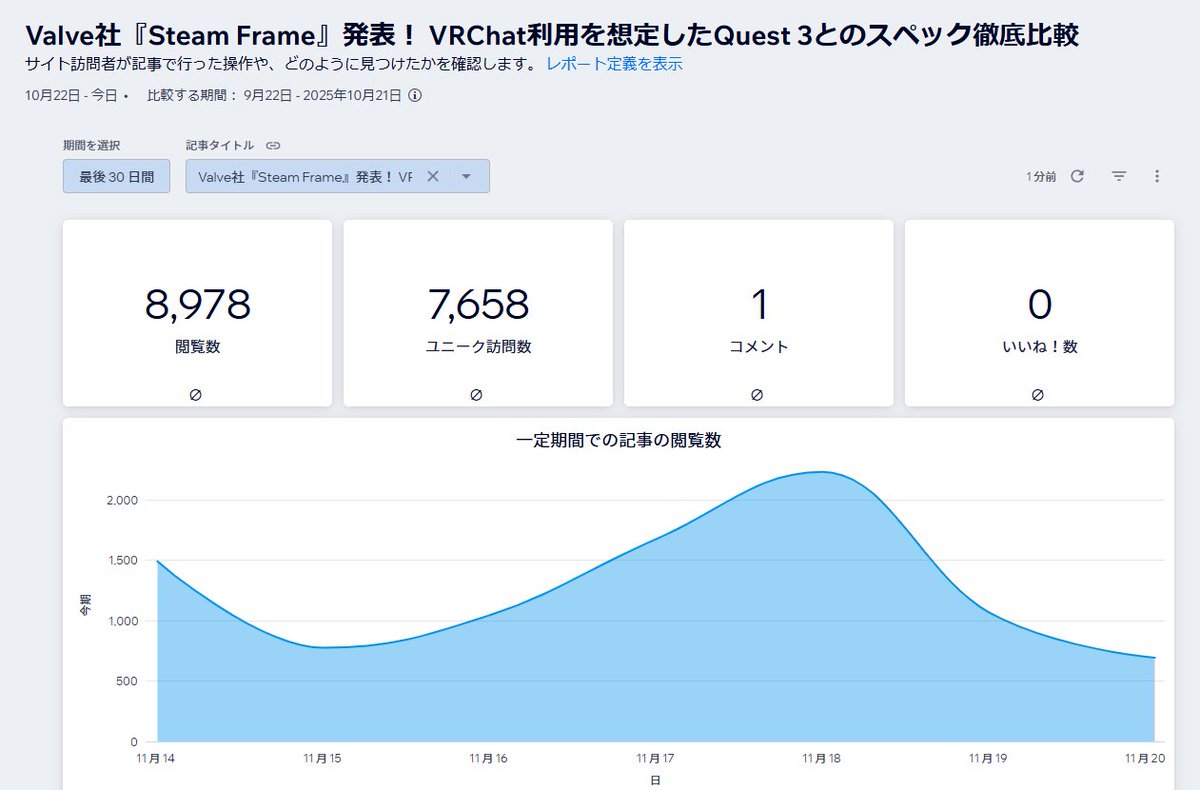The image size is (1200, 790).
Task: Click the 1 コメント card
Action: (759, 313)
